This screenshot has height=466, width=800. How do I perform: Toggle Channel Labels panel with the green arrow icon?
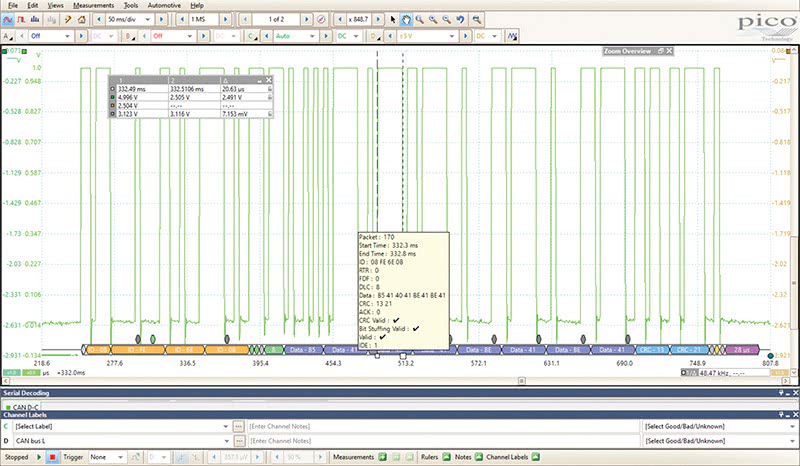[x=535, y=457]
